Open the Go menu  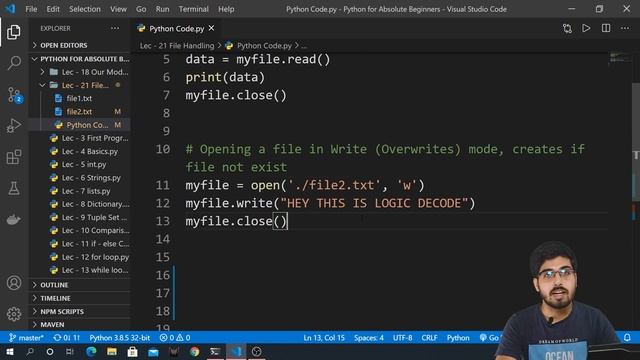(141, 9)
